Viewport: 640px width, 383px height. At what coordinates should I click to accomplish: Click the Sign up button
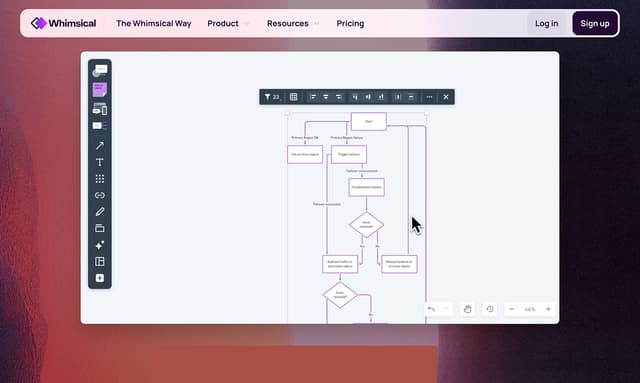[595, 23]
